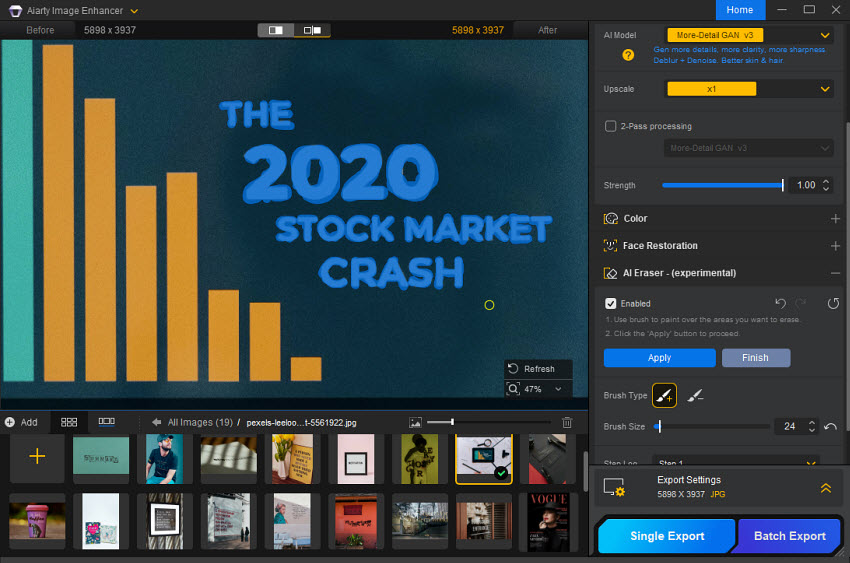This screenshot has width=850, height=563.
Task: Open the Home tab
Action: coord(740,10)
